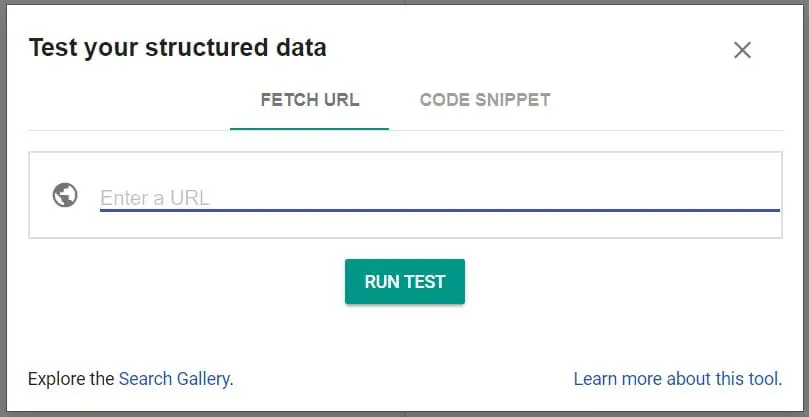Image resolution: width=809 pixels, height=417 pixels.
Task: Start the structured data test
Action: (x=405, y=281)
